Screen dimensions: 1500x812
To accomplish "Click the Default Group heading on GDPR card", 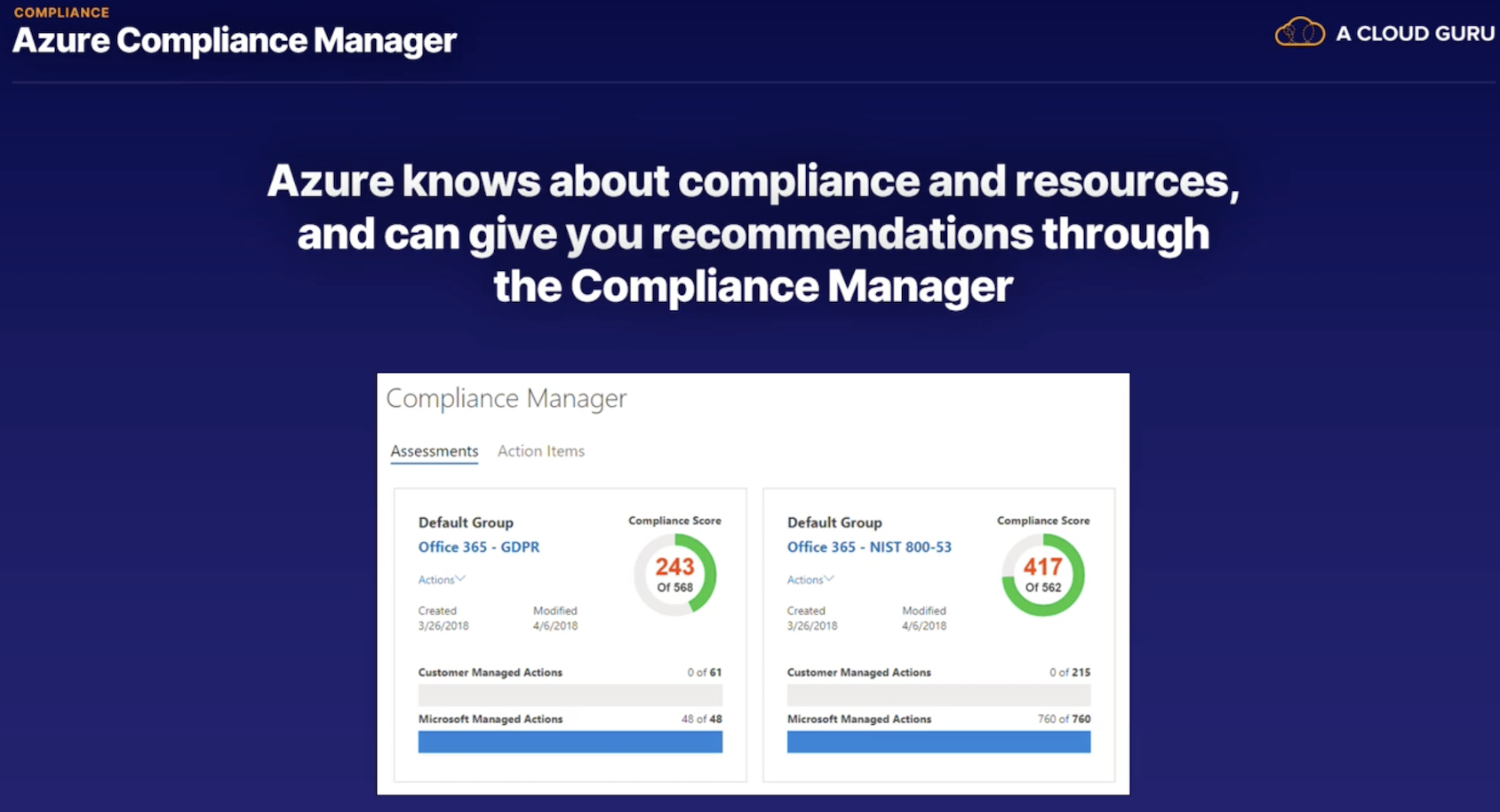I will (466, 522).
